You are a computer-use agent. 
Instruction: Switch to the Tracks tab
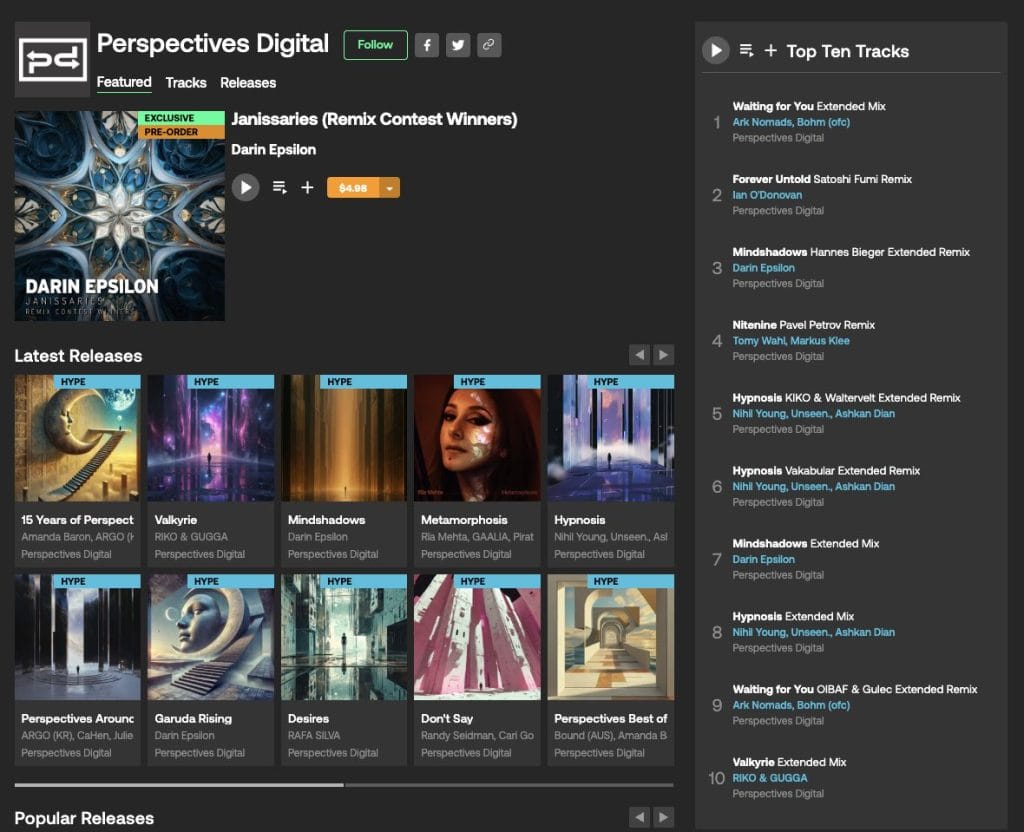pyautogui.click(x=186, y=83)
